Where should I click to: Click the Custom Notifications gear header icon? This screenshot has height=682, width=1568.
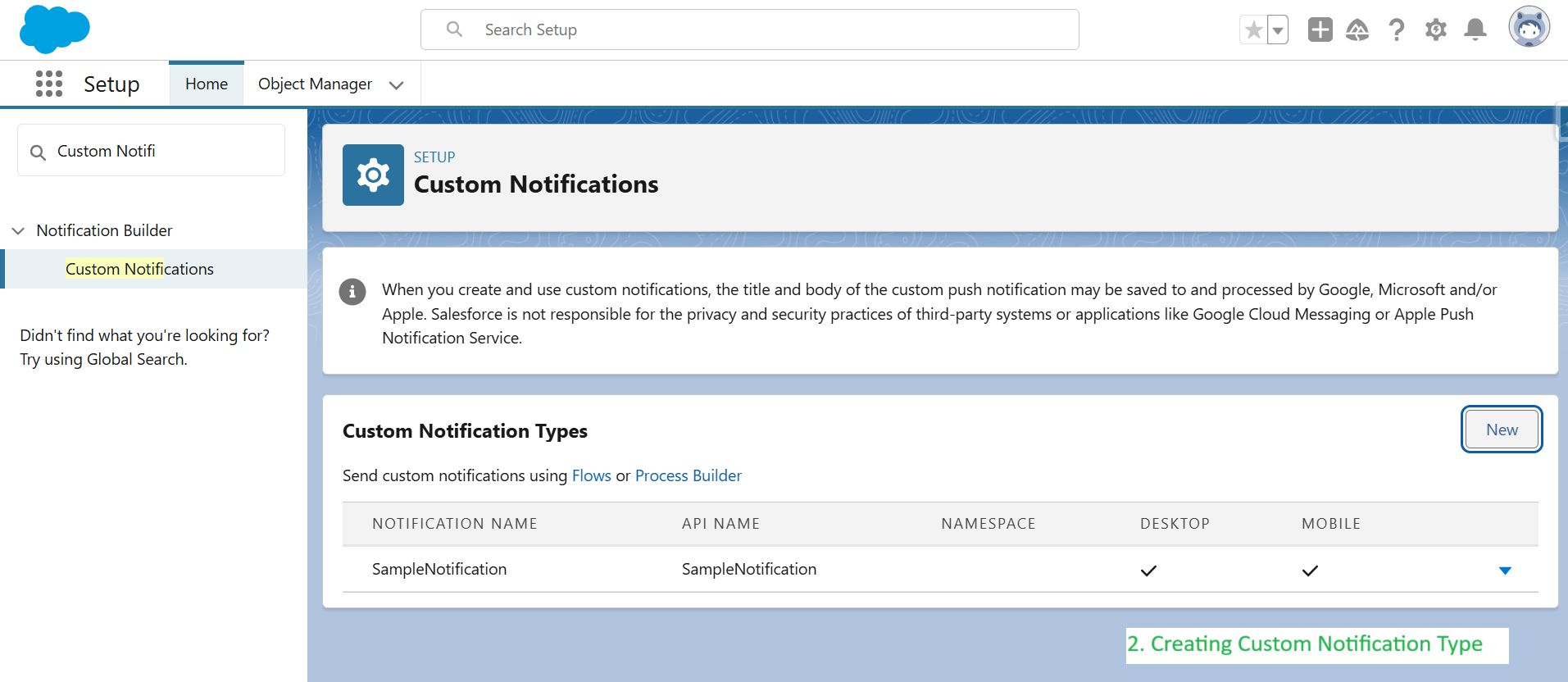(x=373, y=175)
